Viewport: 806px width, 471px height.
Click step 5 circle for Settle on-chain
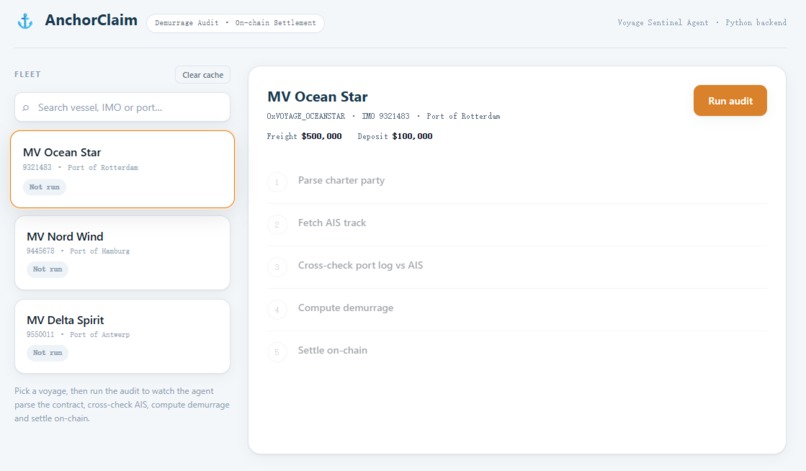click(277, 352)
